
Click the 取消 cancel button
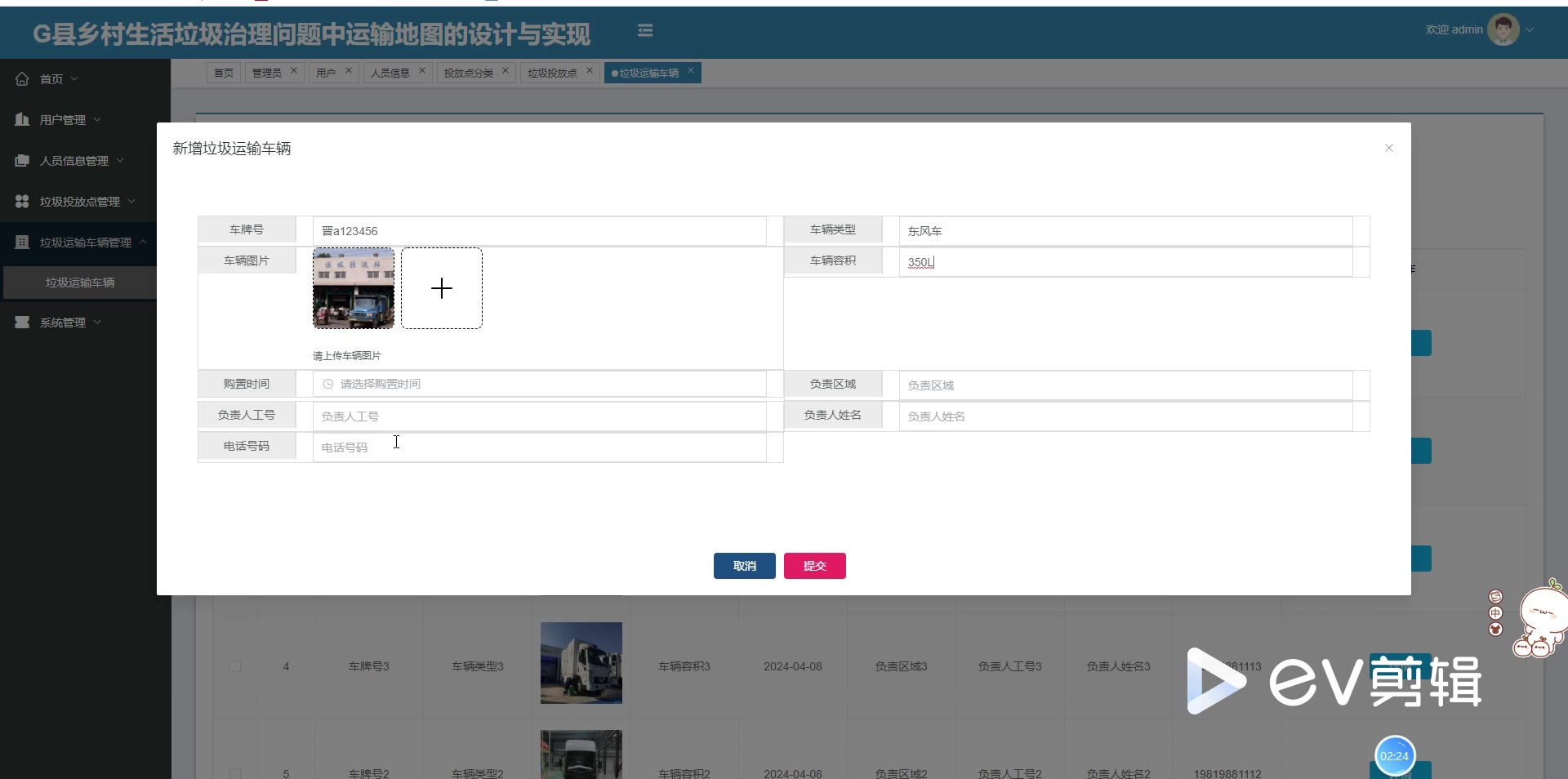pos(744,566)
